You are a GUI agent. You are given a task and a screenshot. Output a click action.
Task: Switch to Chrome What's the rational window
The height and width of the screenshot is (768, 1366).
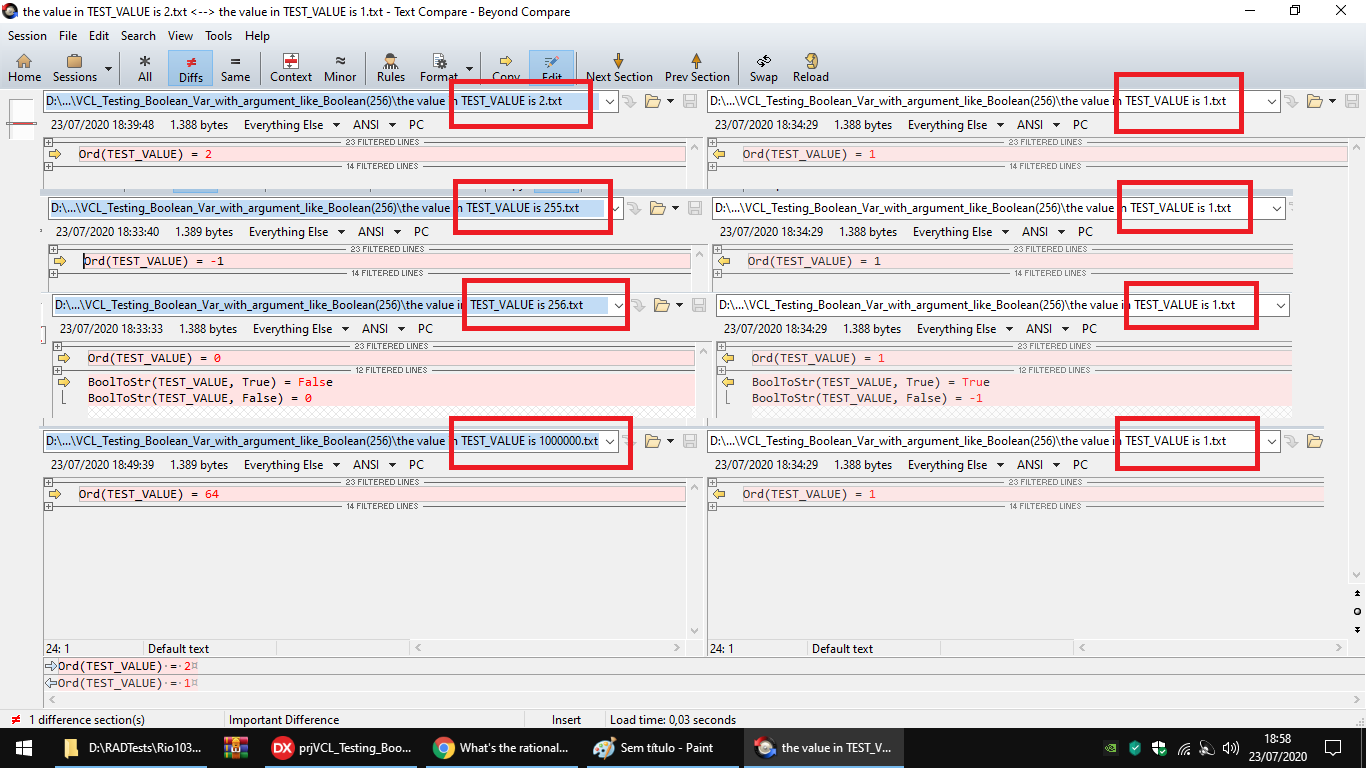(502, 747)
